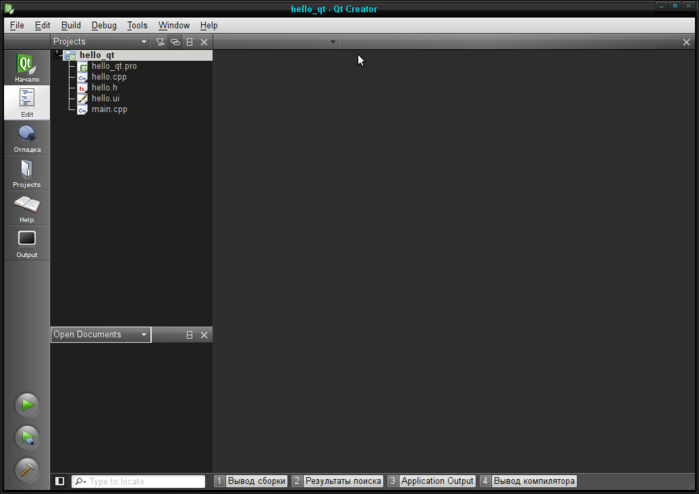
Task: Open the Help menu
Action: pyautogui.click(x=209, y=25)
